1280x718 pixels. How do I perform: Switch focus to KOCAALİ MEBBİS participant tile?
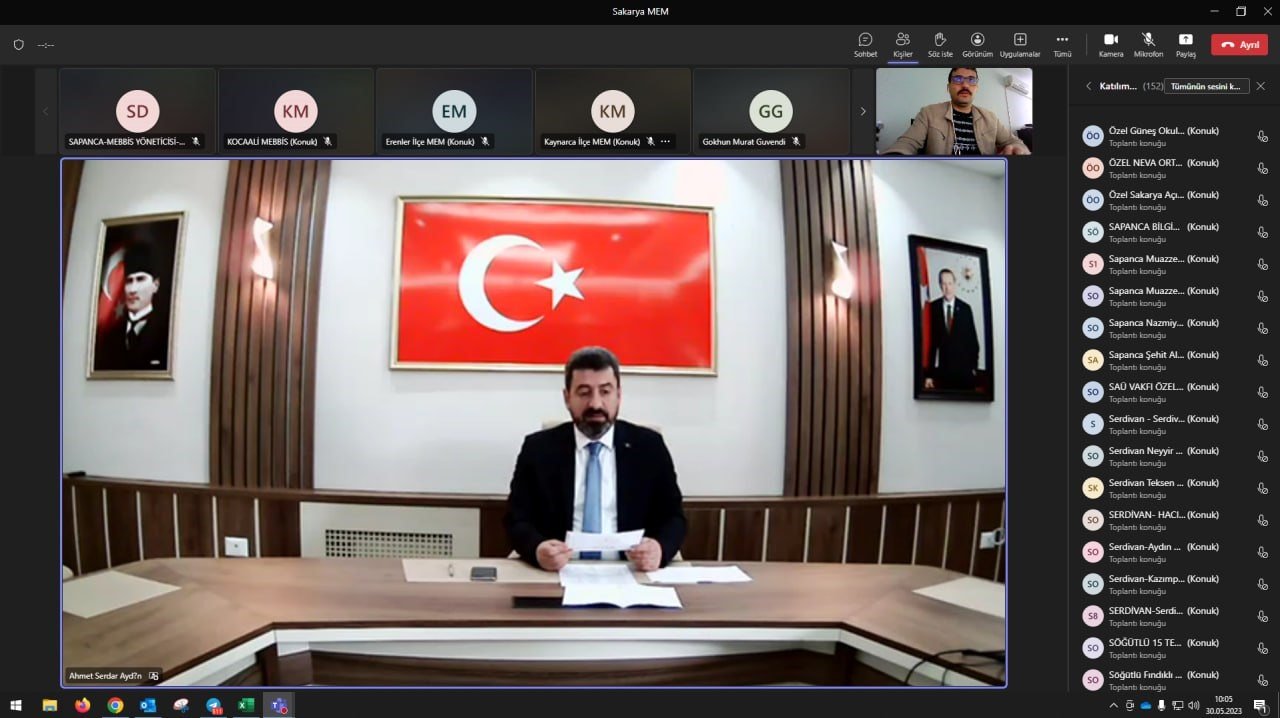pos(295,111)
